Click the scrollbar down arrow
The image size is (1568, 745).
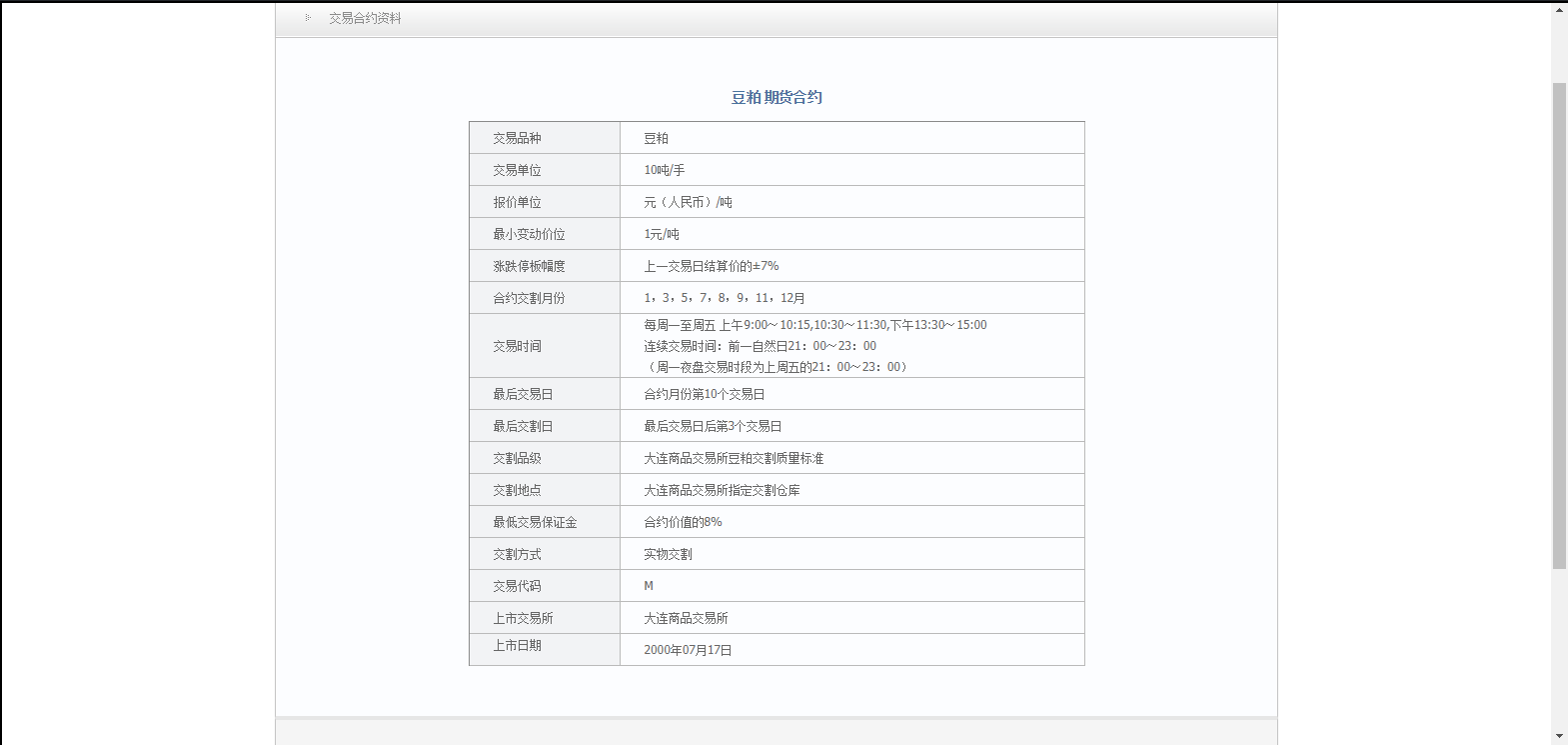click(x=1559, y=736)
